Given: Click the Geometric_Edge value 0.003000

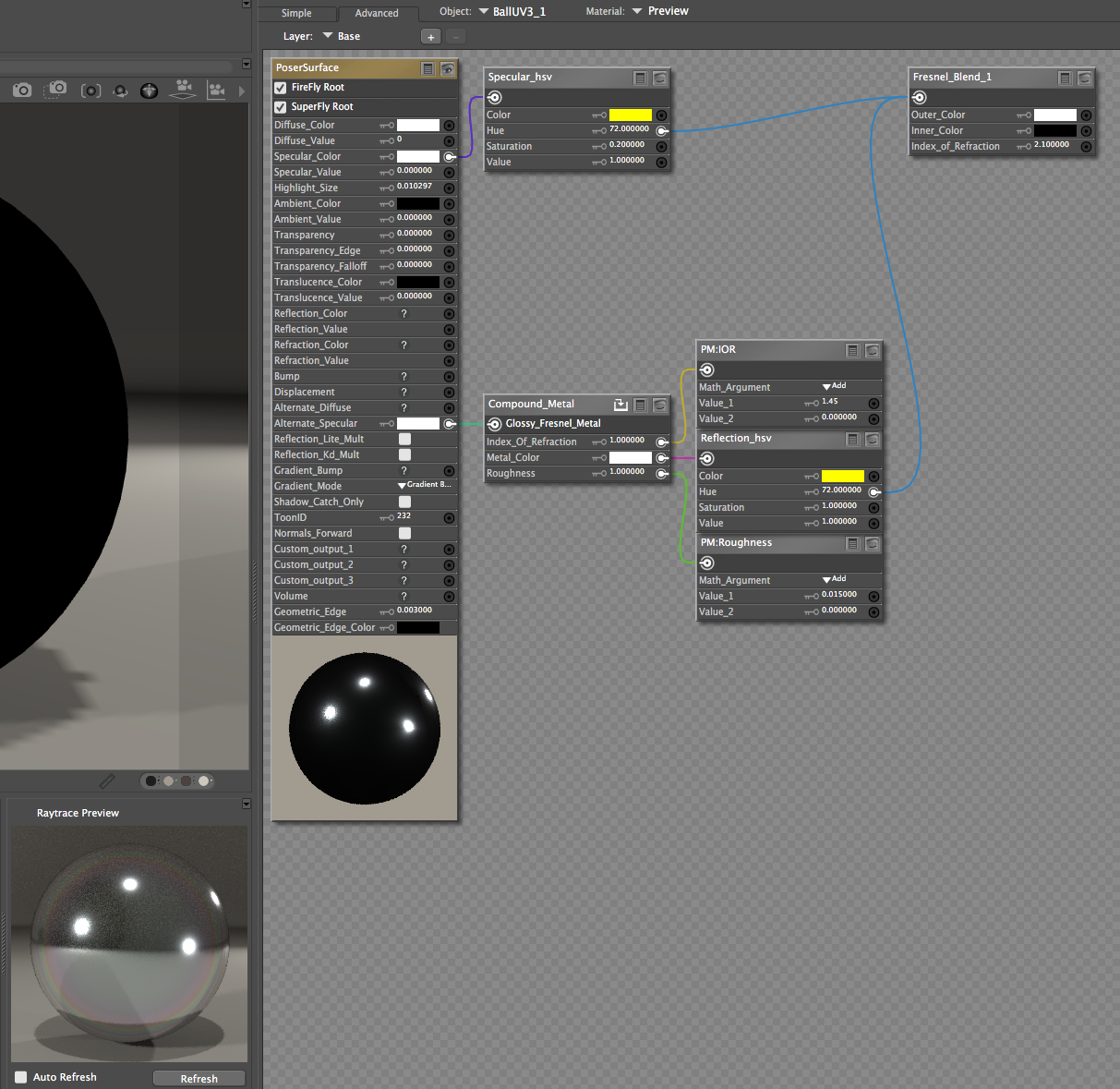Looking at the screenshot, I should [x=415, y=611].
